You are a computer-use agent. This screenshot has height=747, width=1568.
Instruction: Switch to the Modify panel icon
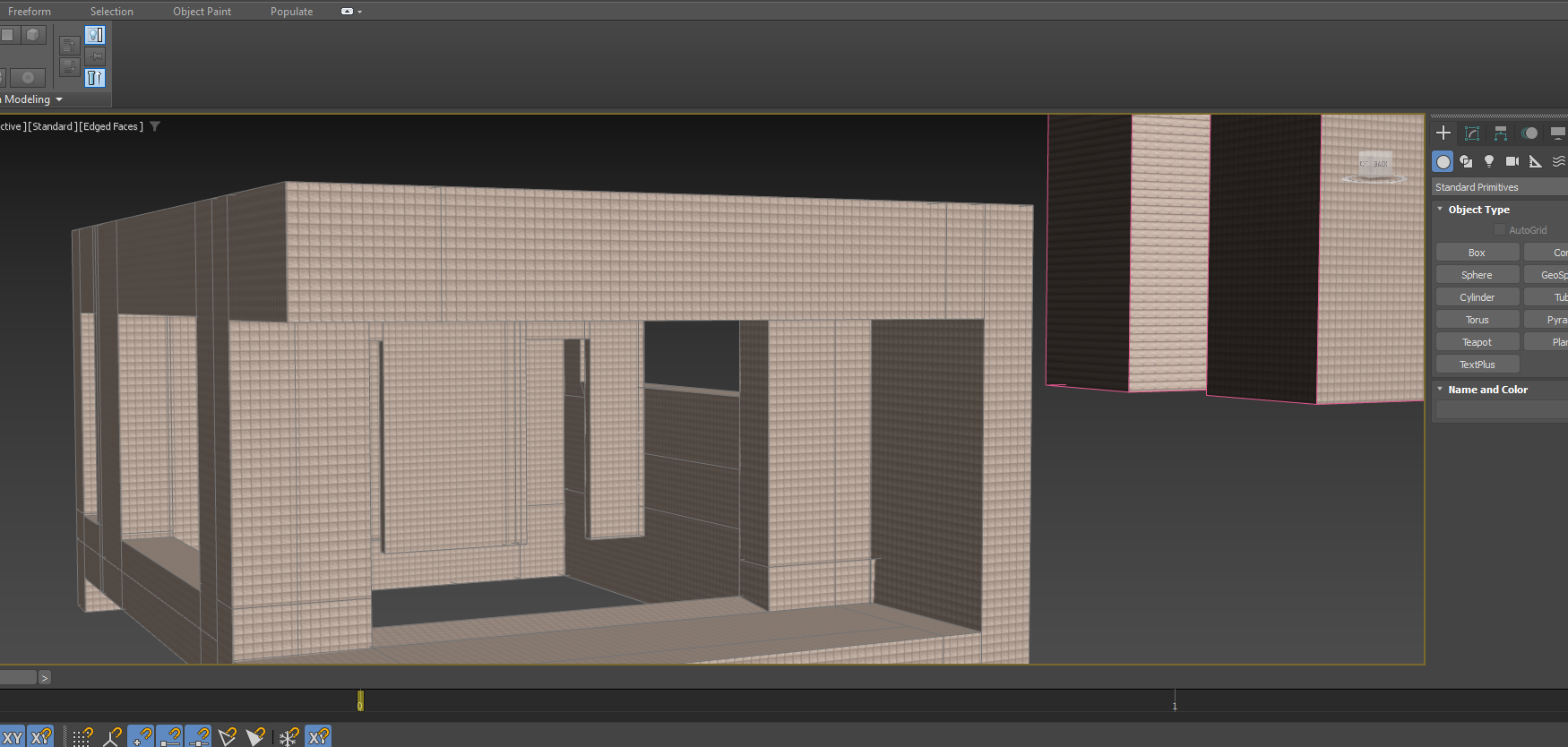(1472, 133)
